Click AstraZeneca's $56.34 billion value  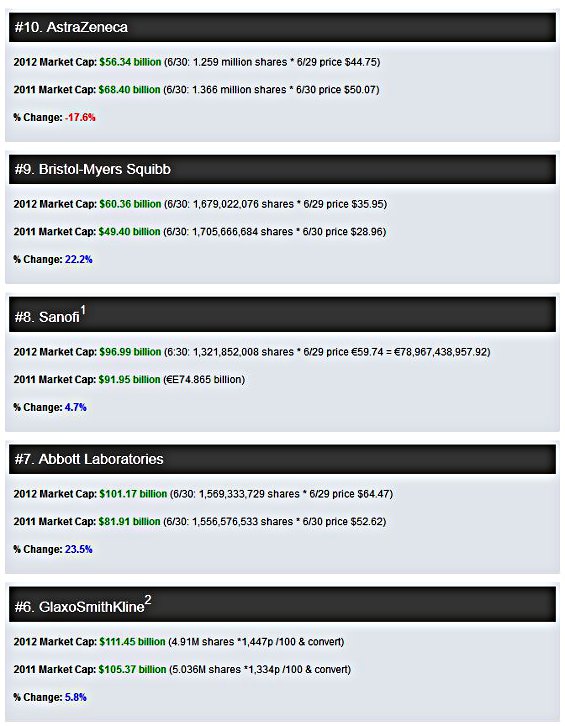[130, 62]
